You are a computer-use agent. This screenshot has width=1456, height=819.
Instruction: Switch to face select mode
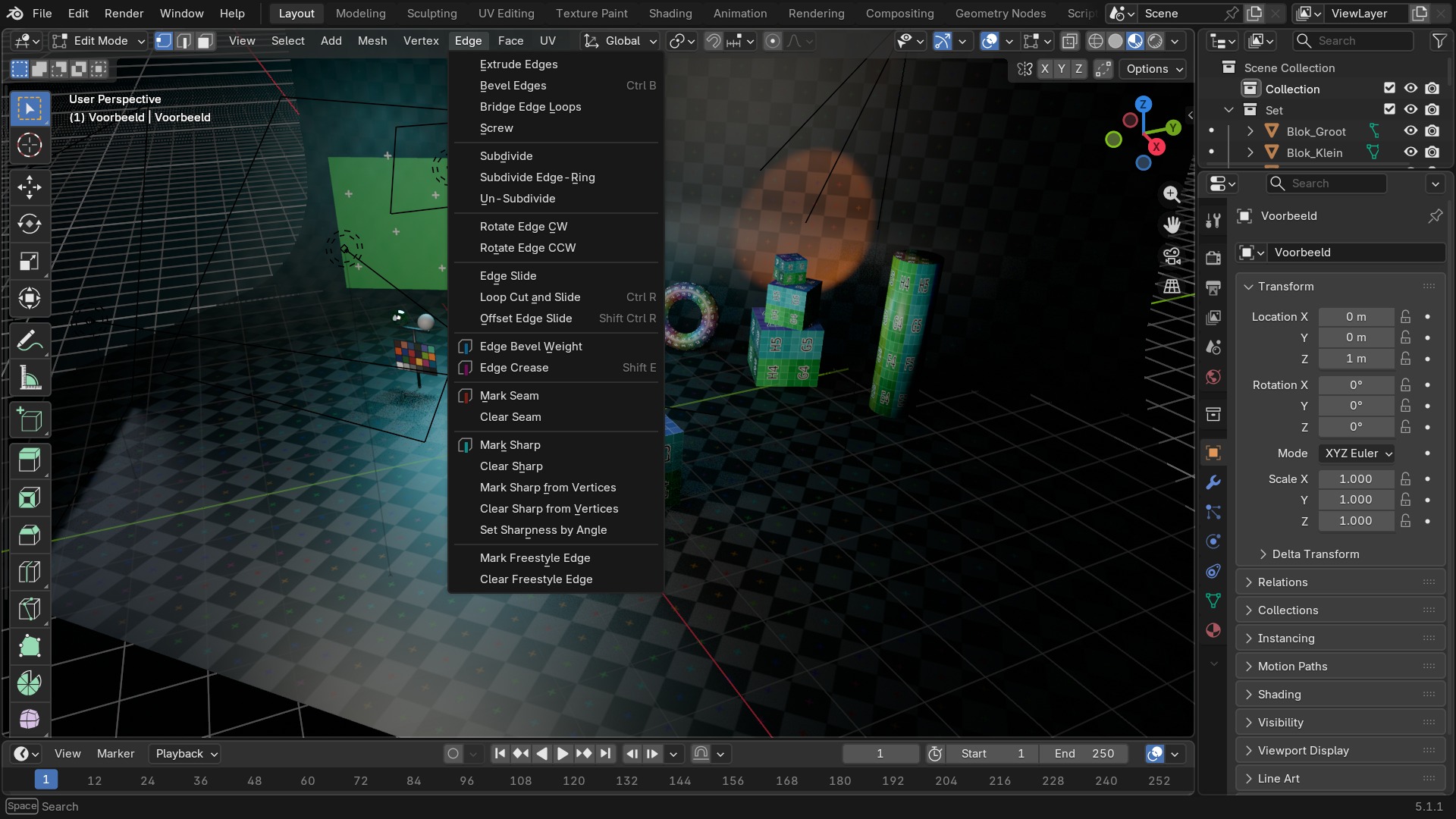pos(205,41)
